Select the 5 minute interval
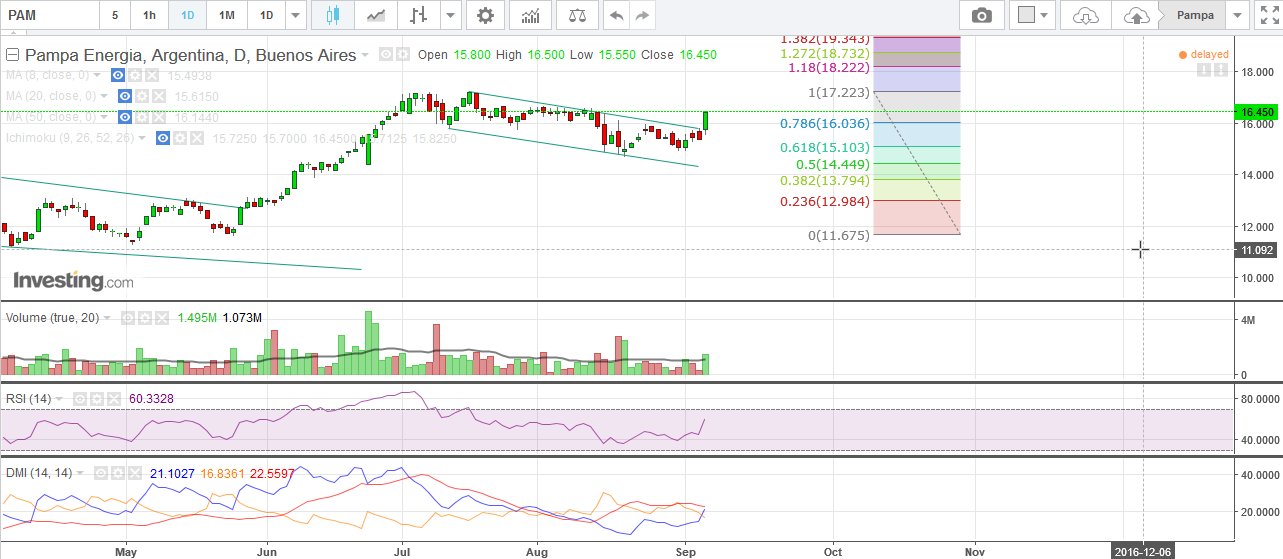This screenshot has height=559, width=1283. pyautogui.click(x=115, y=15)
